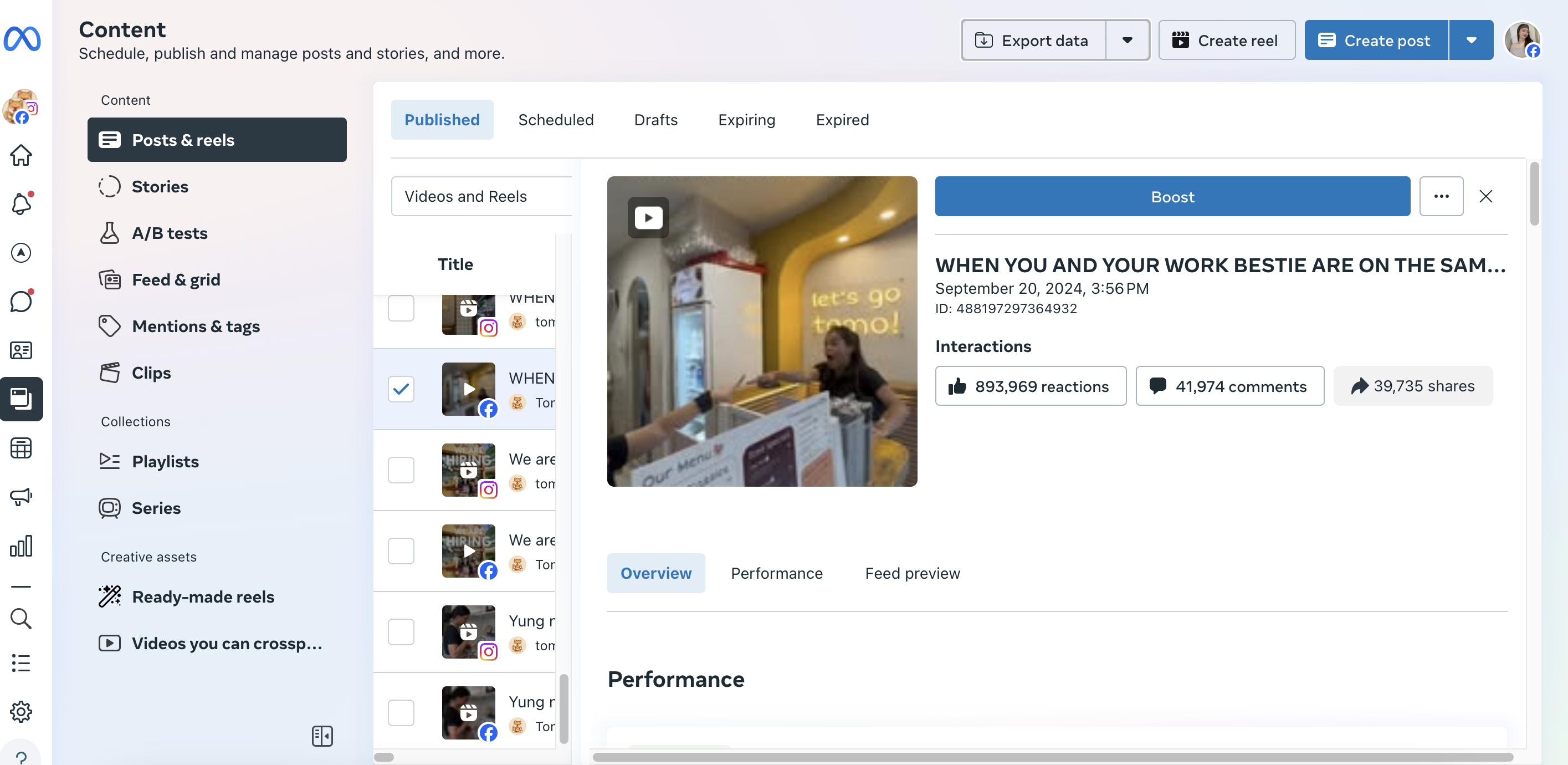The height and width of the screenshot is (765, 1568).
Task: Open the Videos and Reels filter dropdown
Action: coord(481,196)
